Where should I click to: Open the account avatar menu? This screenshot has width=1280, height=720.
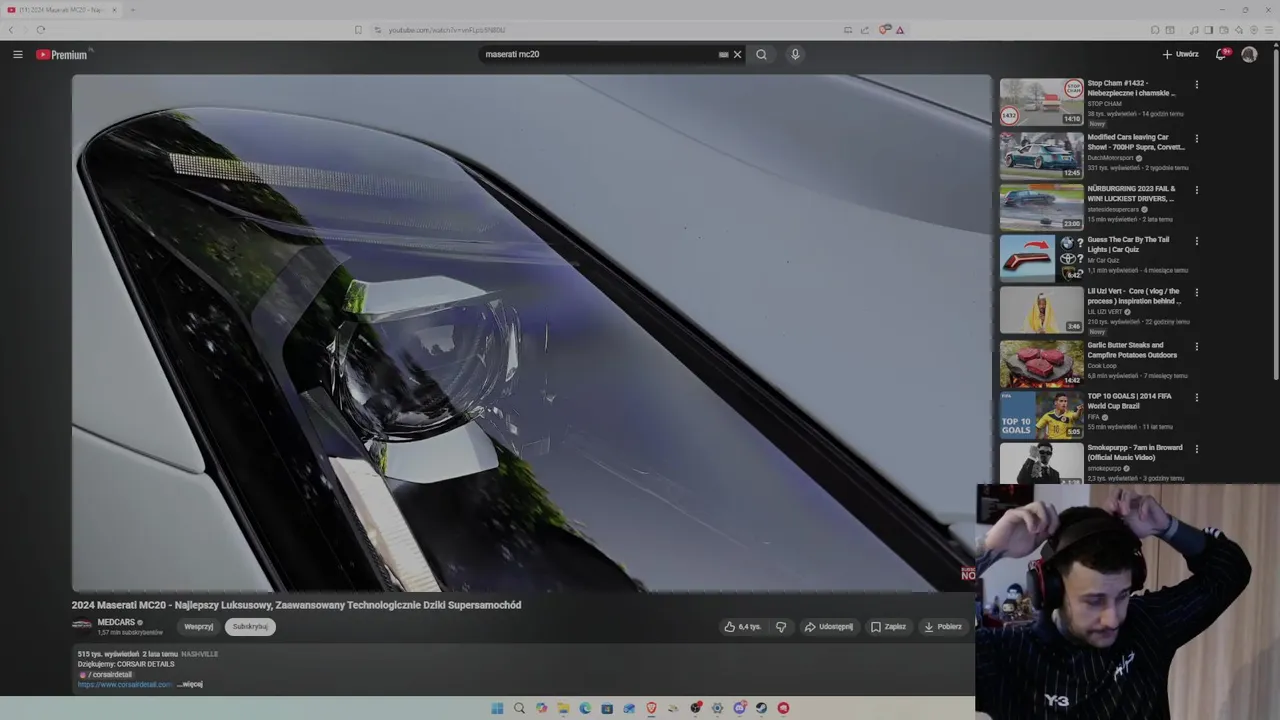pos(1249,54)
